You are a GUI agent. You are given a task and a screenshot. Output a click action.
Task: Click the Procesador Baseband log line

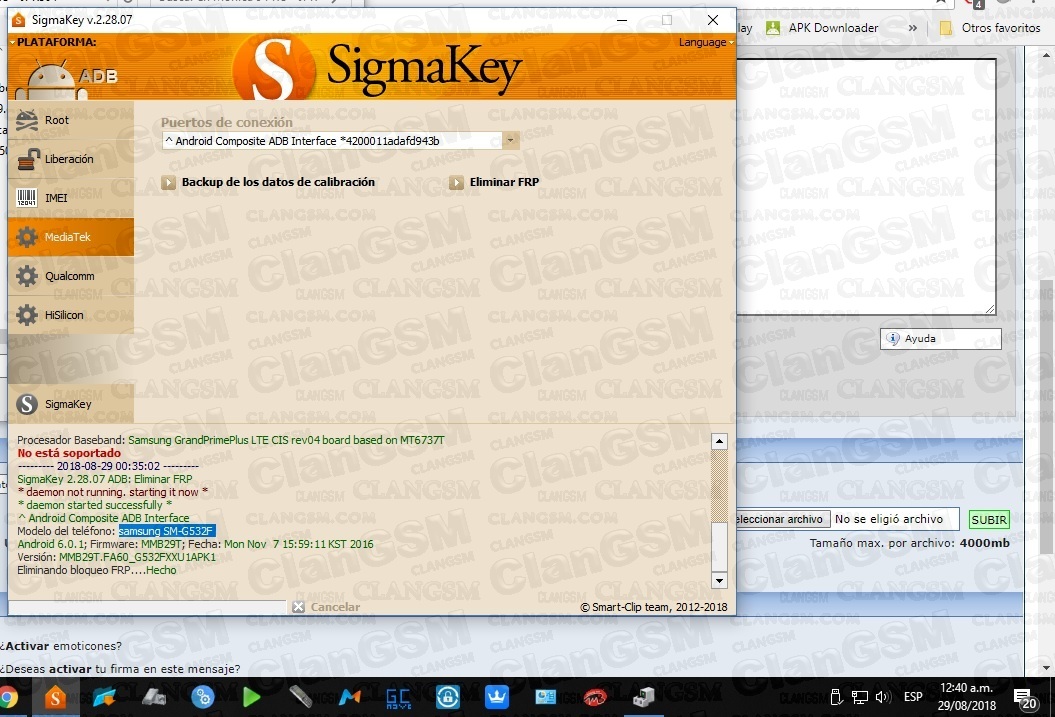231,440
